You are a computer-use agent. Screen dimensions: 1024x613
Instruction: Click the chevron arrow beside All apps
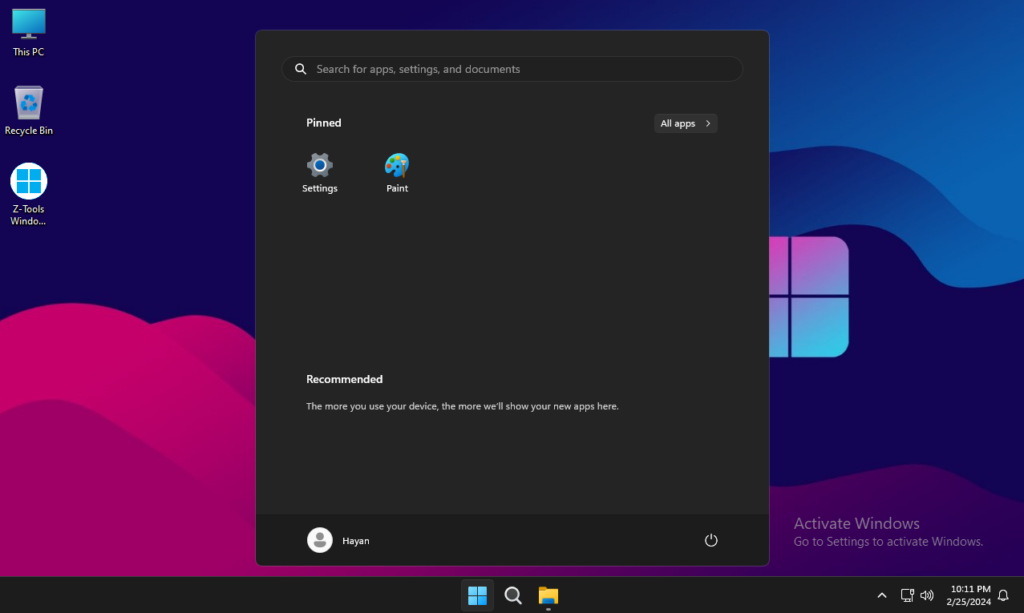[x=708, y=124]
